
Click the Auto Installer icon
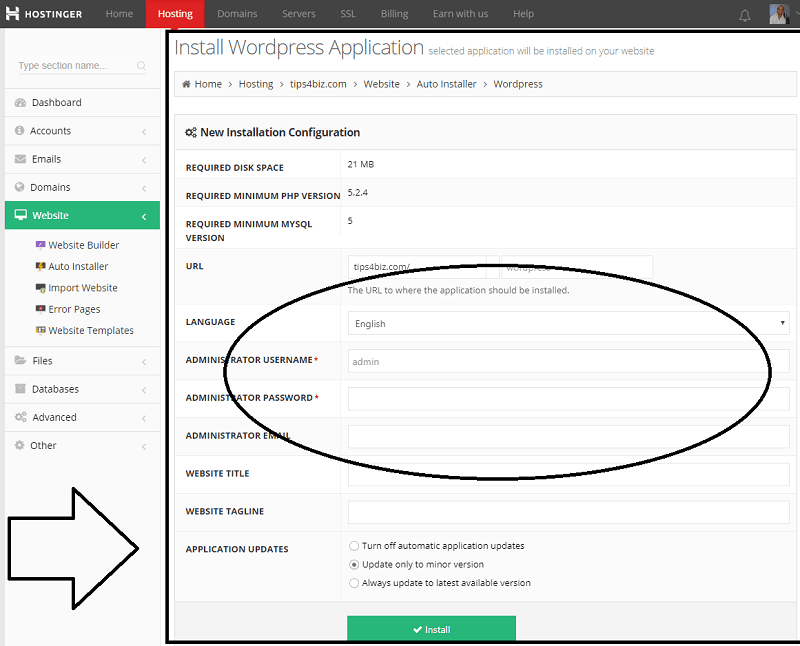coord(40,267)
